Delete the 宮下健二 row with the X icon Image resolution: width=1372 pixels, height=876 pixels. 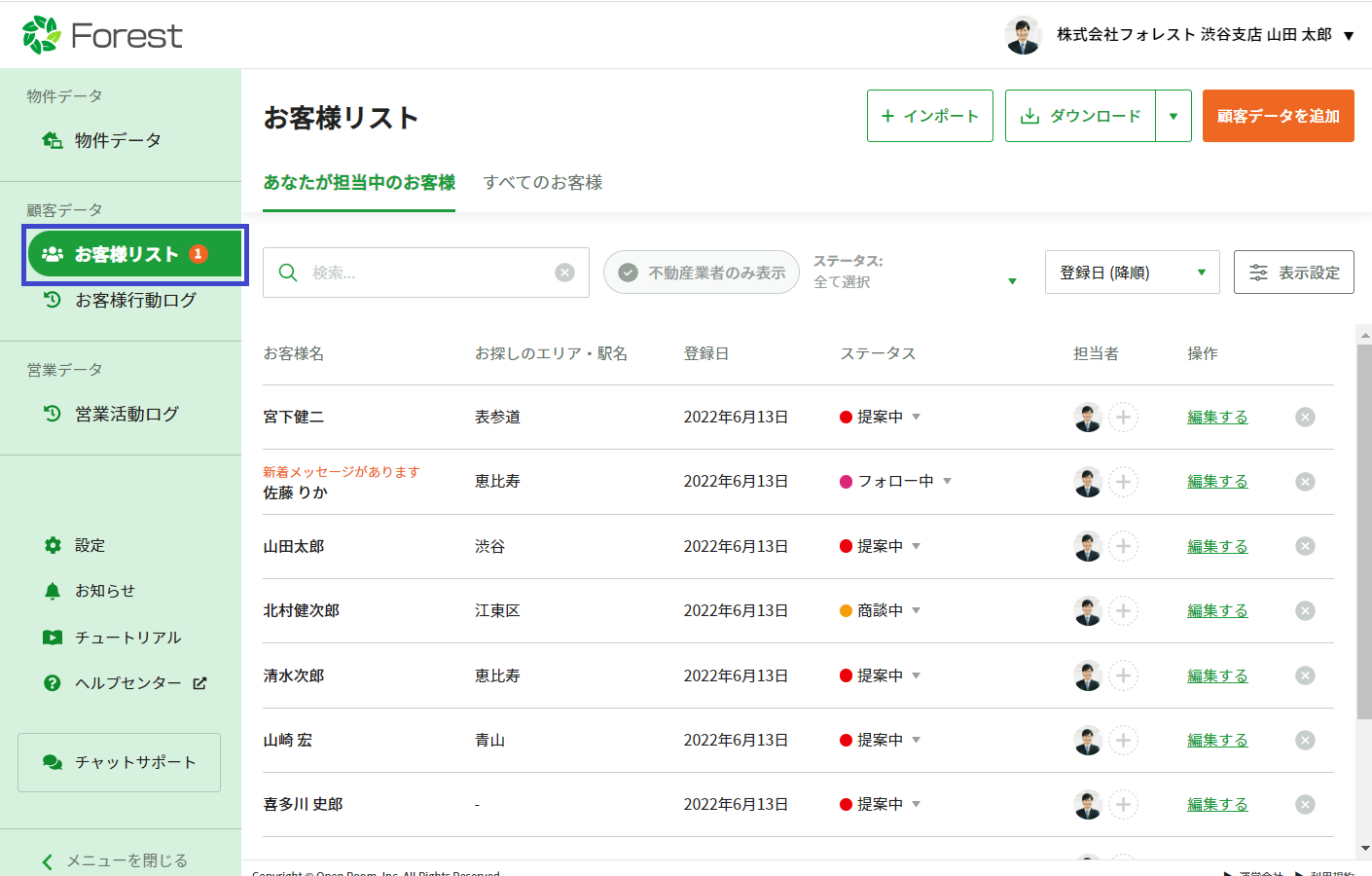tap(1305, 417)
